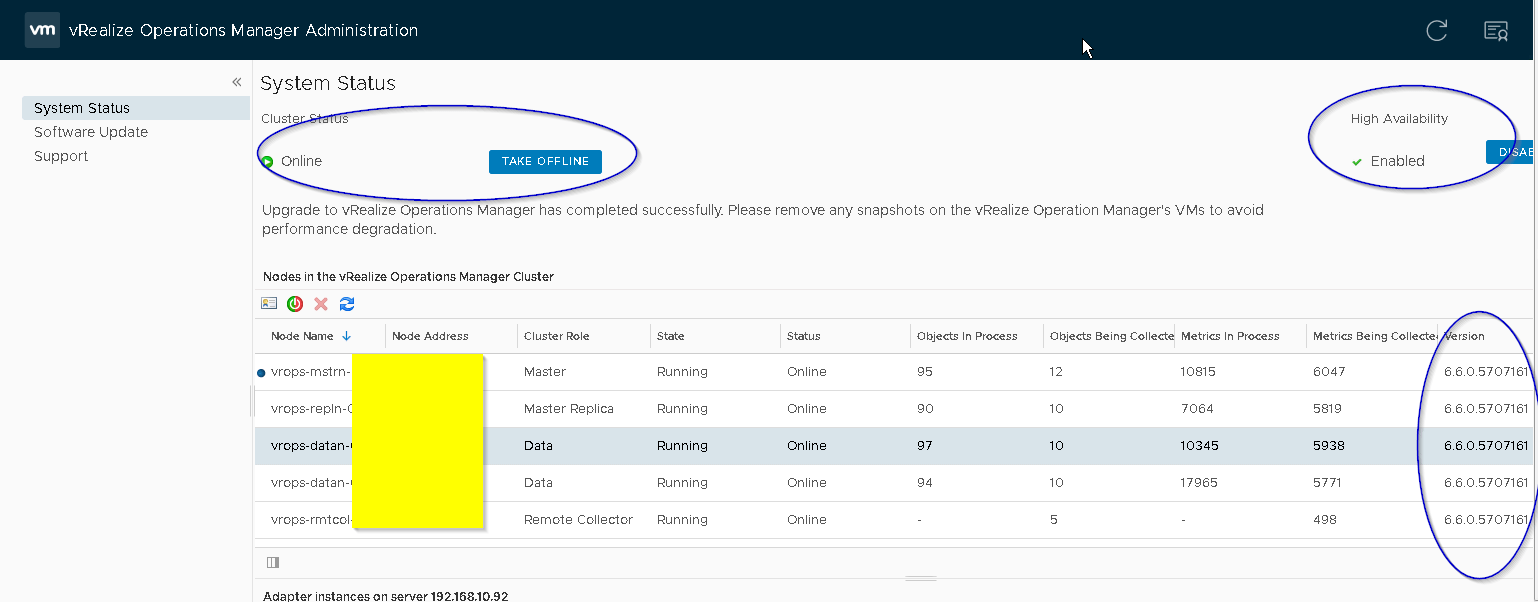Click the node details card icon
This screenshot has height=602, width=1538.
pyautogui.click(x=269, y=304)
